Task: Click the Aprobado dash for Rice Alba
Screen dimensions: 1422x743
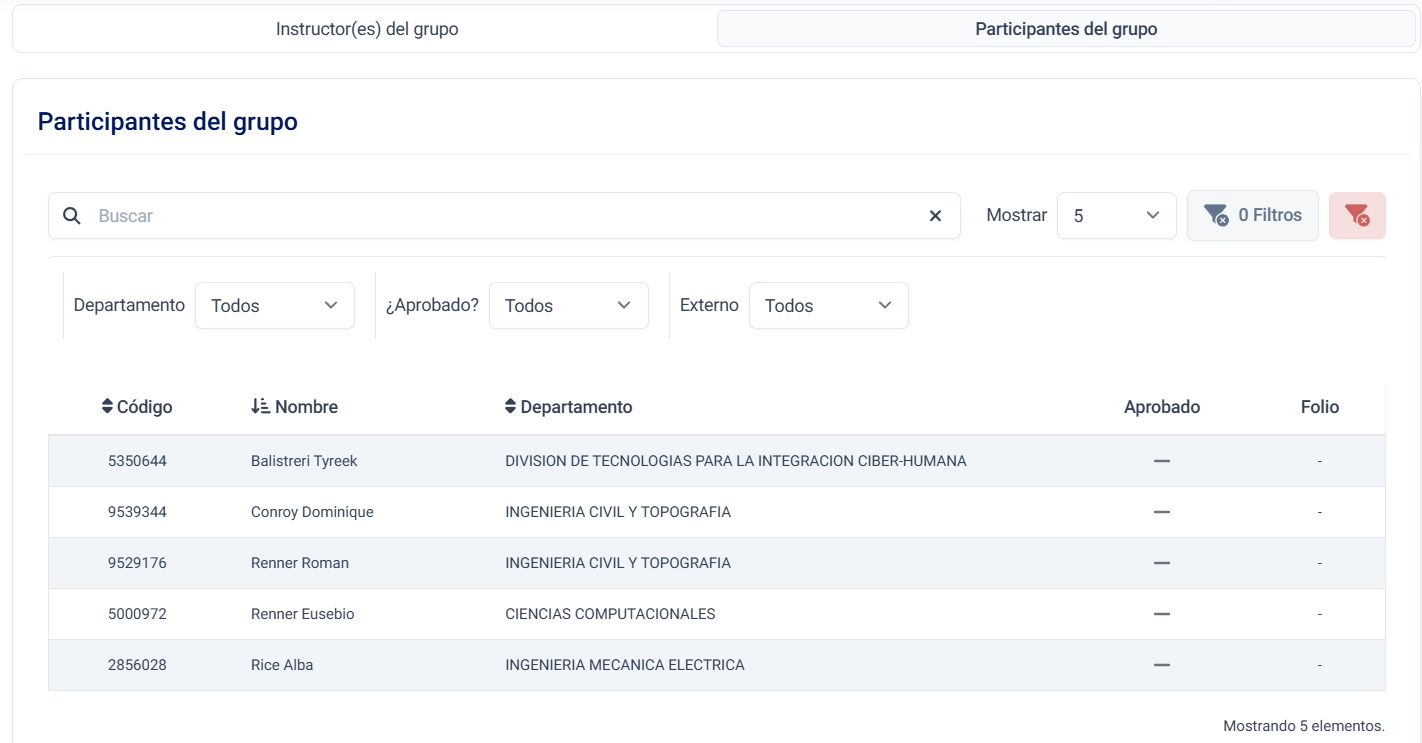Action: click(1161, 665)
